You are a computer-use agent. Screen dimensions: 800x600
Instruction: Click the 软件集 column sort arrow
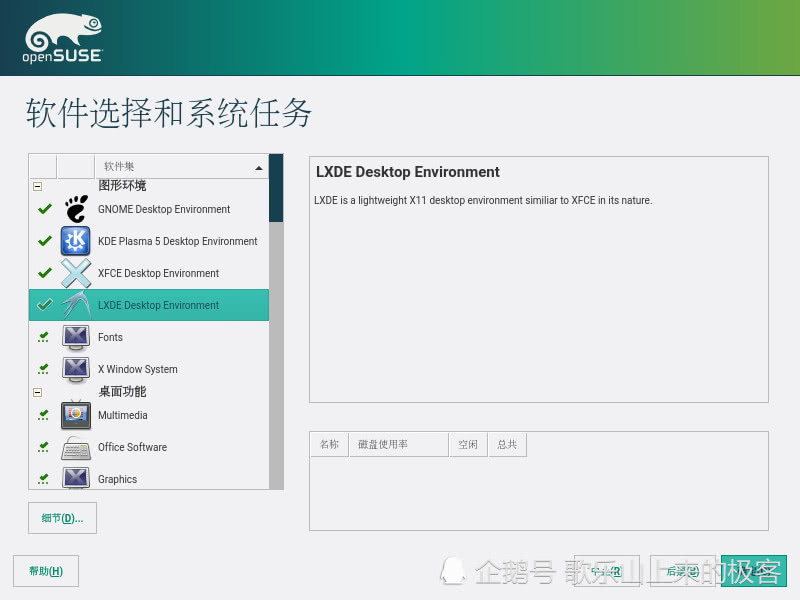coord(259,168)
